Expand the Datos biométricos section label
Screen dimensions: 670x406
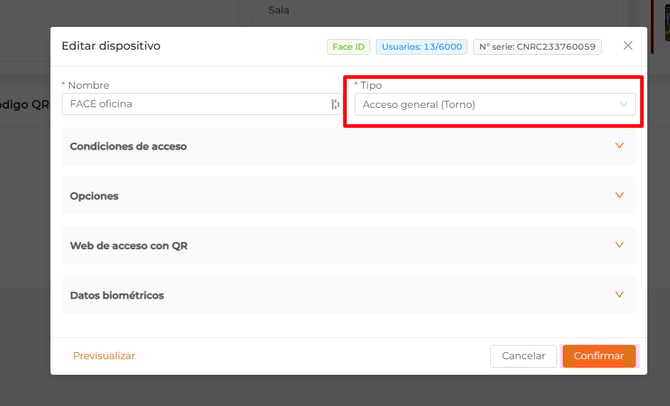pyautogui.click(x=117, y=296)
